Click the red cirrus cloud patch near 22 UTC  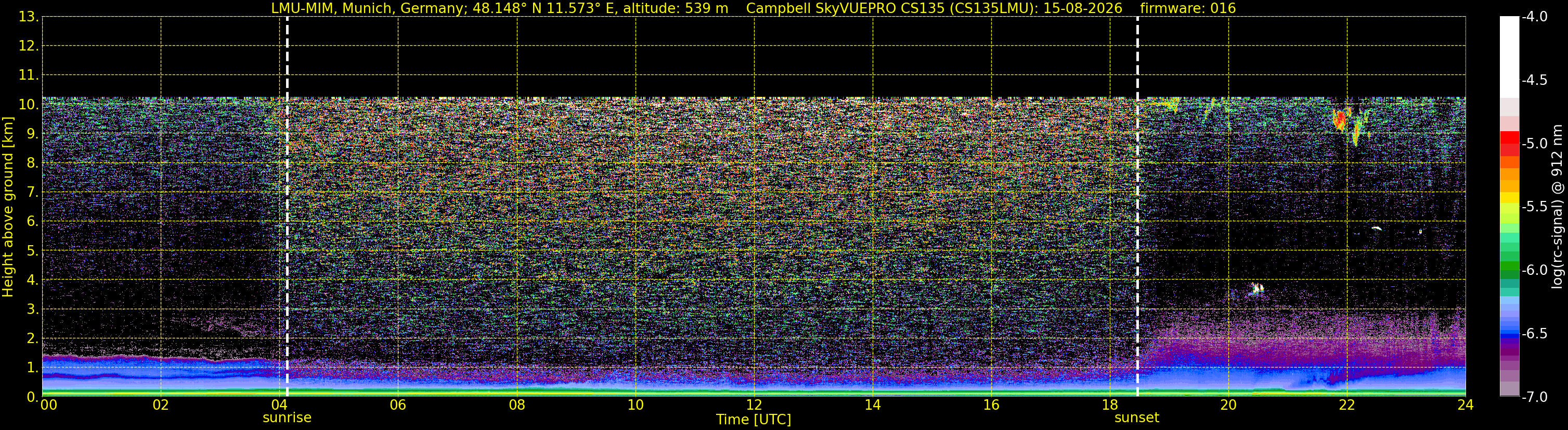click(1339, 120)
